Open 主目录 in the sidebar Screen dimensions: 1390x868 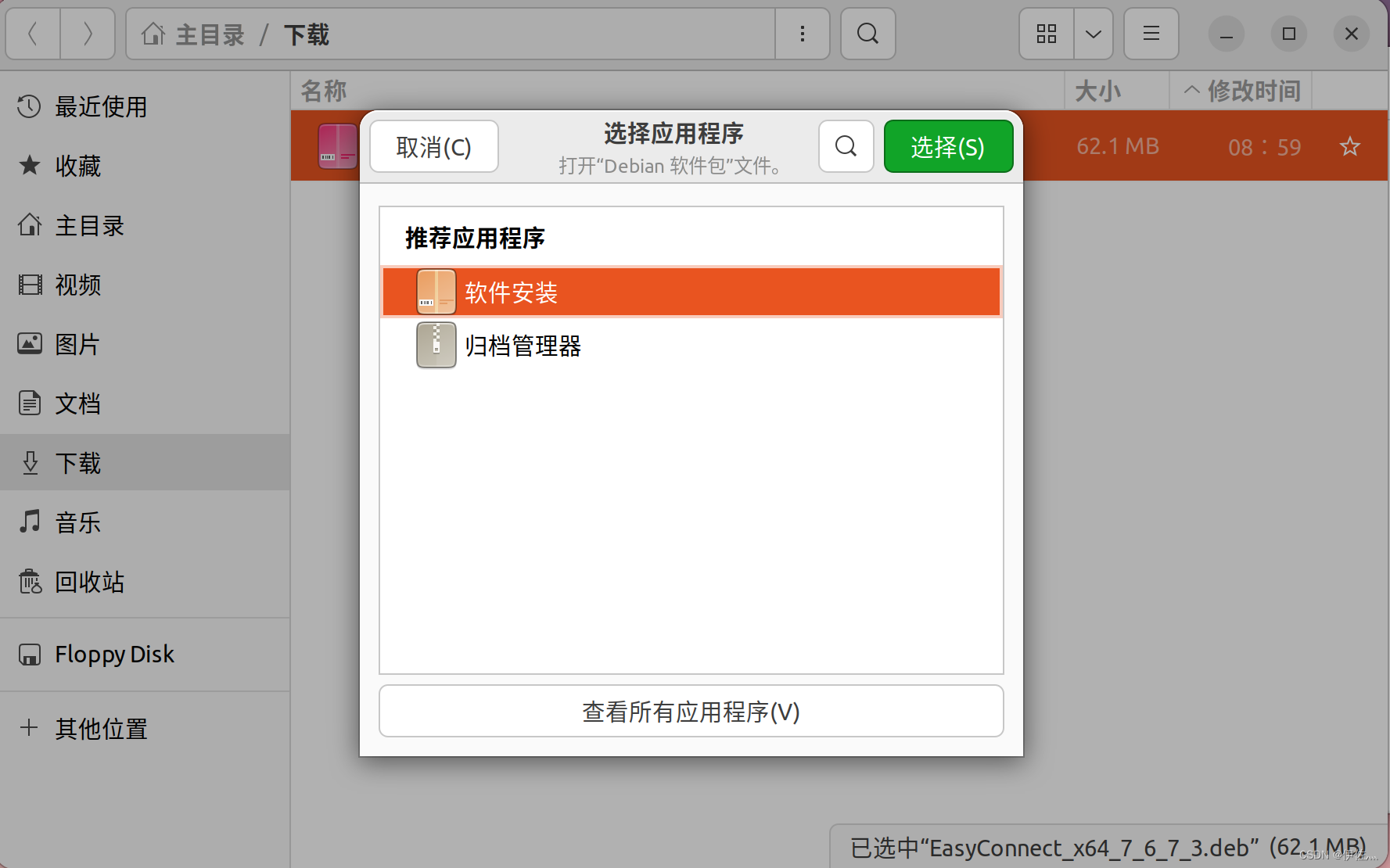tap(145, 225)
